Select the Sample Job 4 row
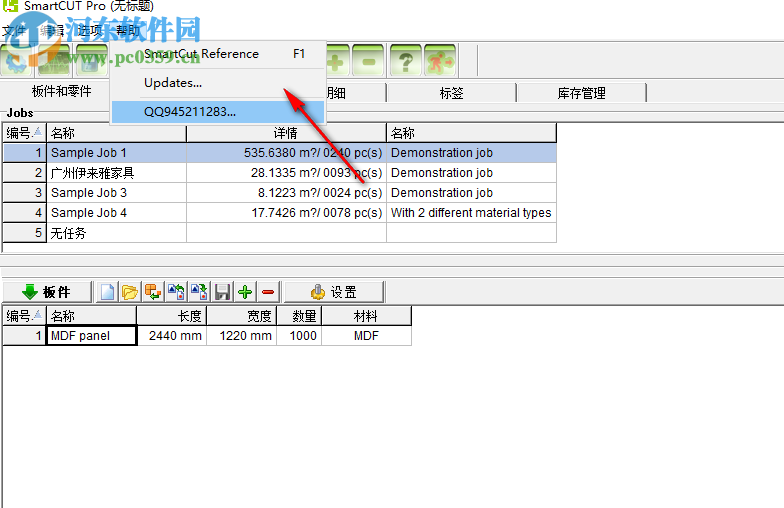Image resolution: width=784 pixels, height=508 pixels. [x=280, y=213]
